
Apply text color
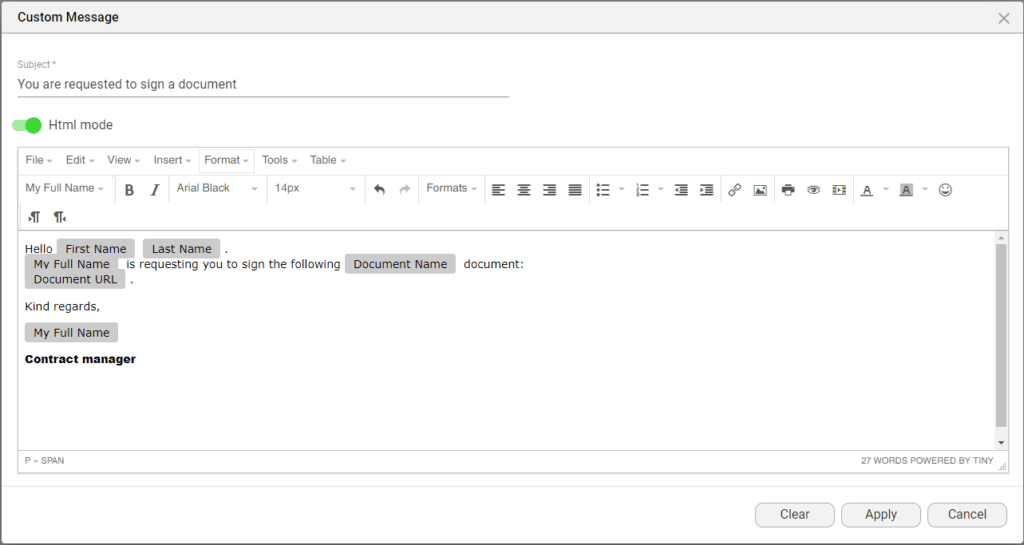pos(867,190)
